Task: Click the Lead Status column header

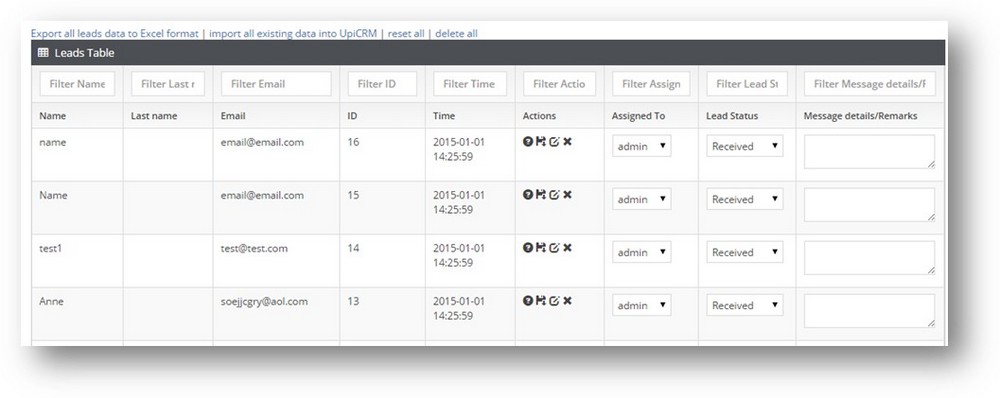Action: click(732, 116)
